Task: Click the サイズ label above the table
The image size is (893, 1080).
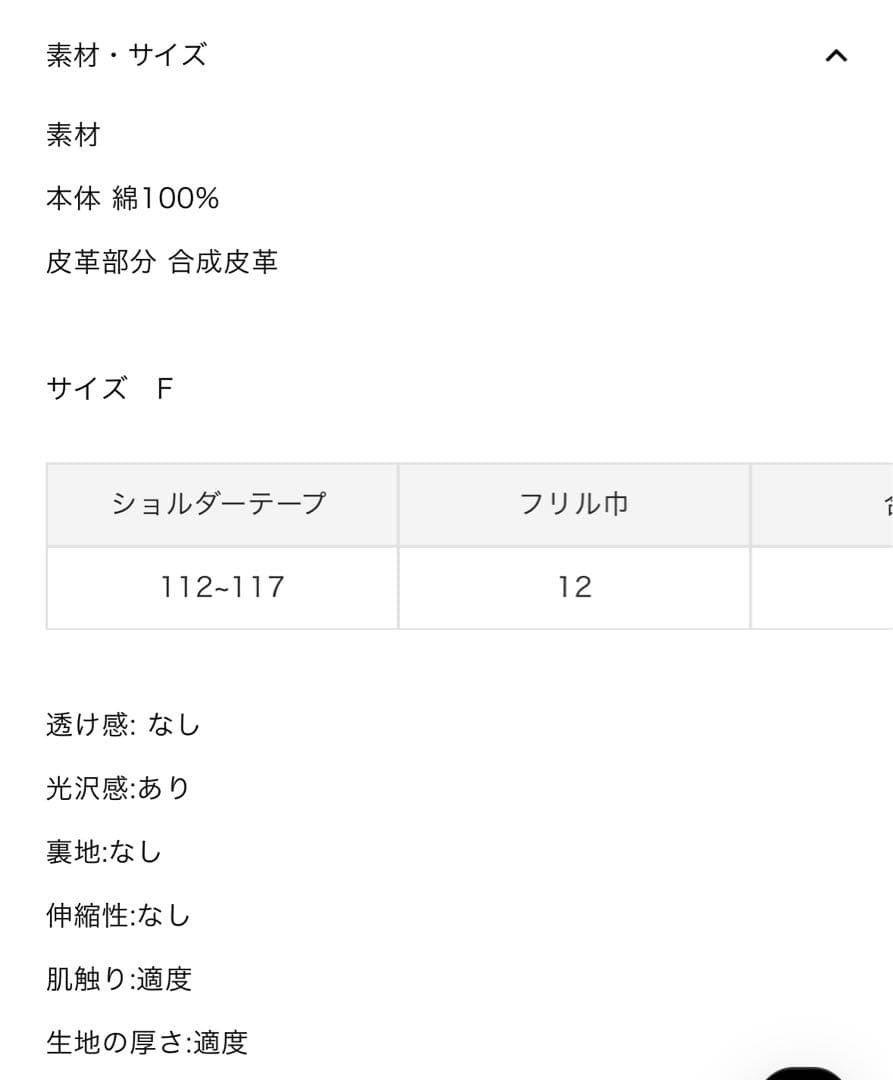Action: pos(86,388)
